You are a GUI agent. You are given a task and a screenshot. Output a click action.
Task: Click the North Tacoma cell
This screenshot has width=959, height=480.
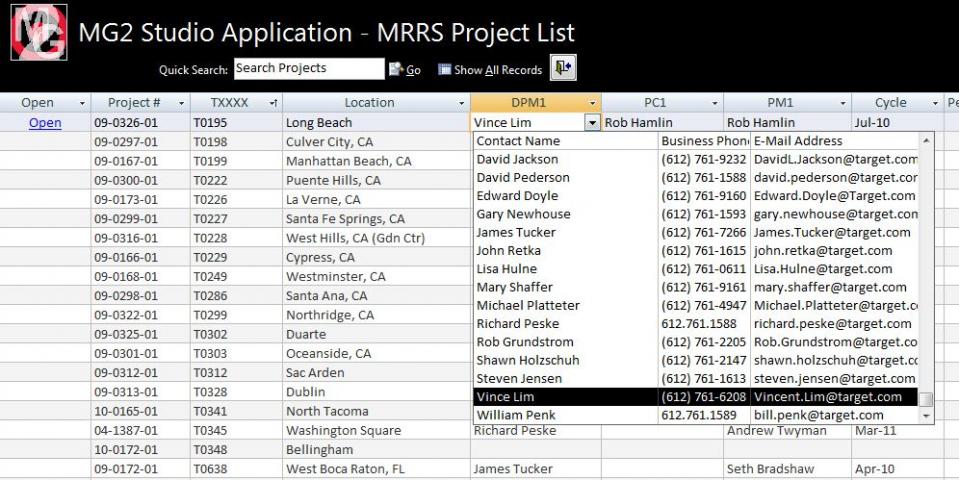pos(377,411)
